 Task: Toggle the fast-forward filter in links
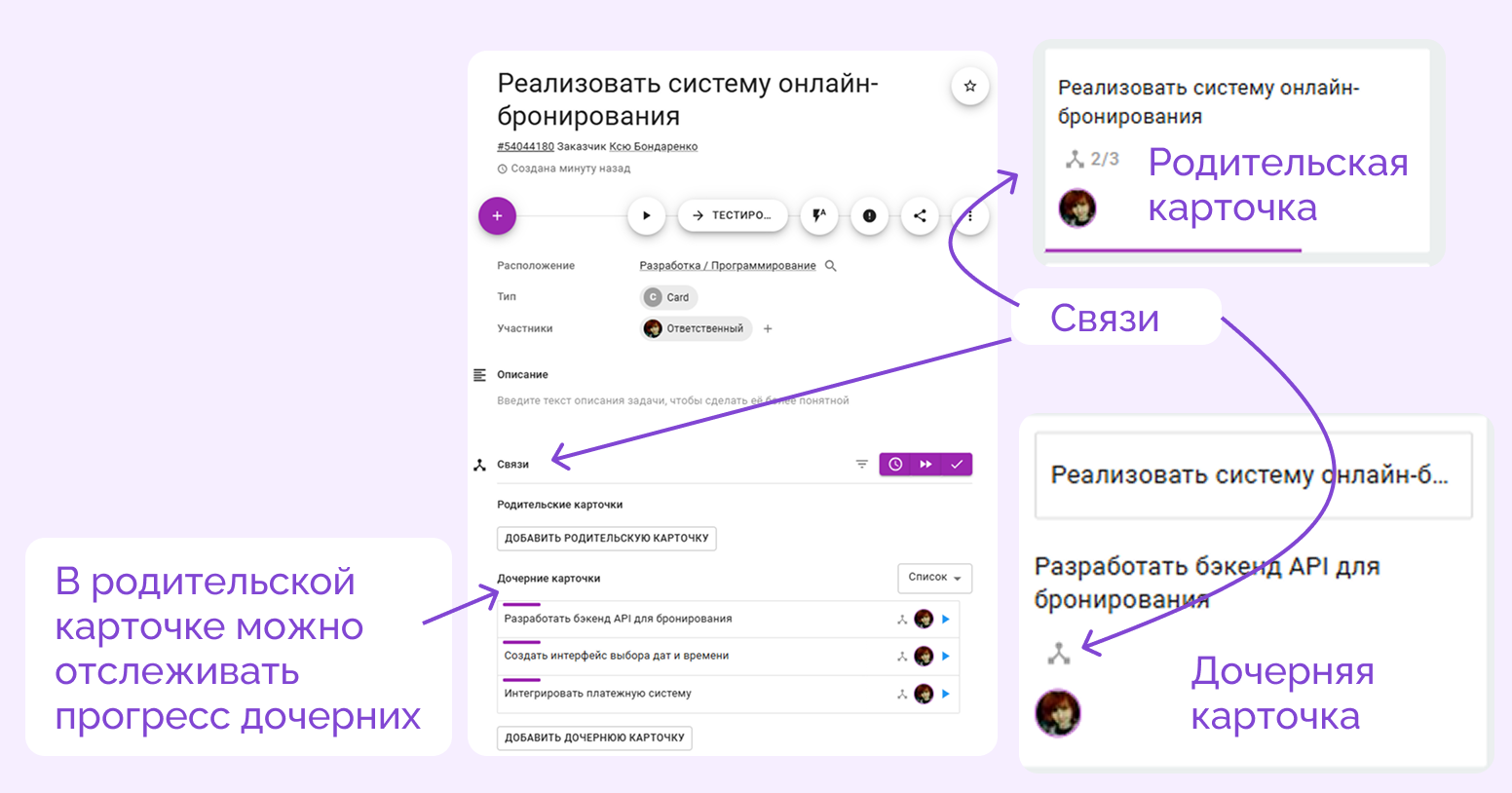tap(926, 465)
